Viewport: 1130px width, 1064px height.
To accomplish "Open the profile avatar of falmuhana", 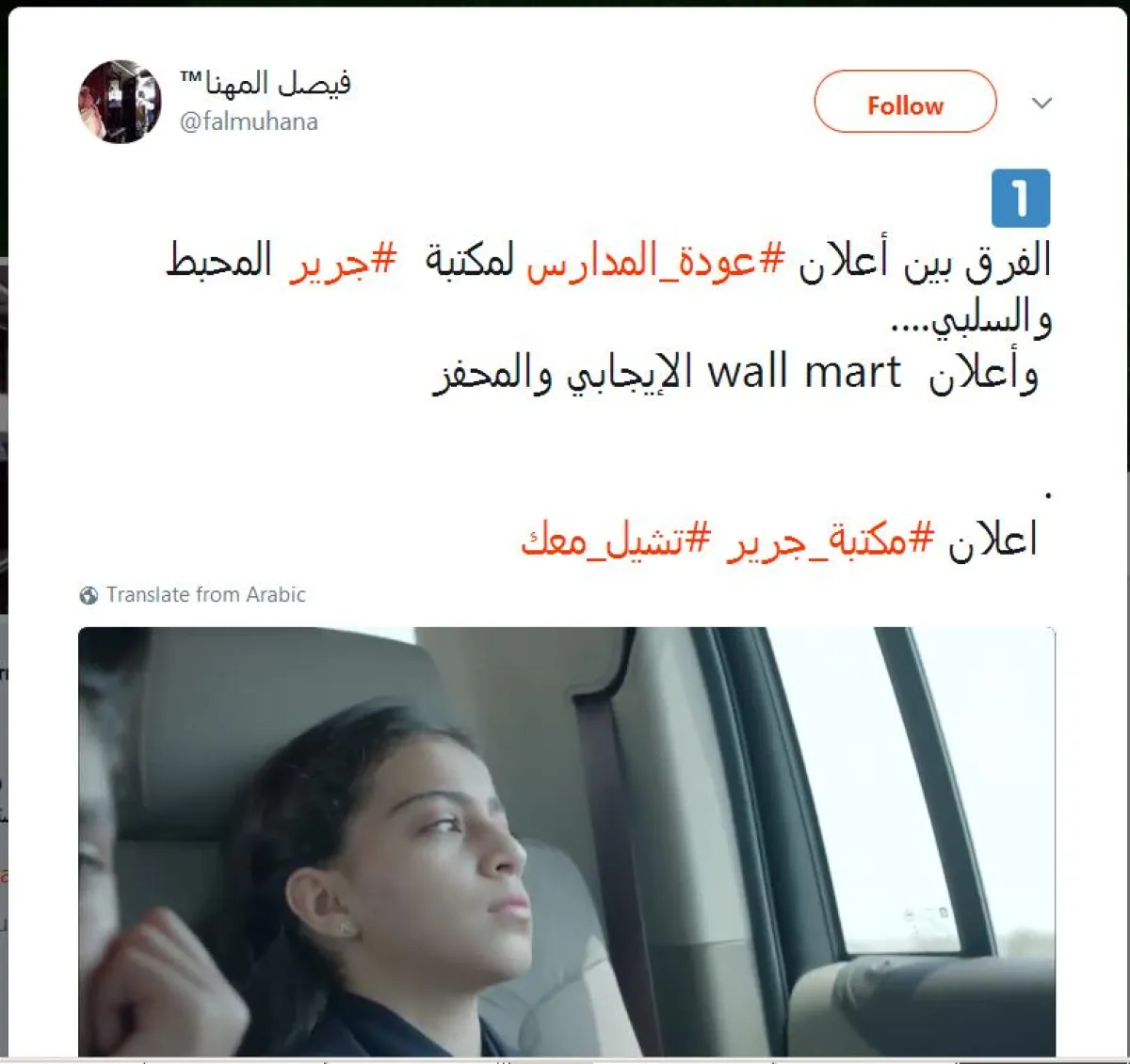I will coord(120,102).
